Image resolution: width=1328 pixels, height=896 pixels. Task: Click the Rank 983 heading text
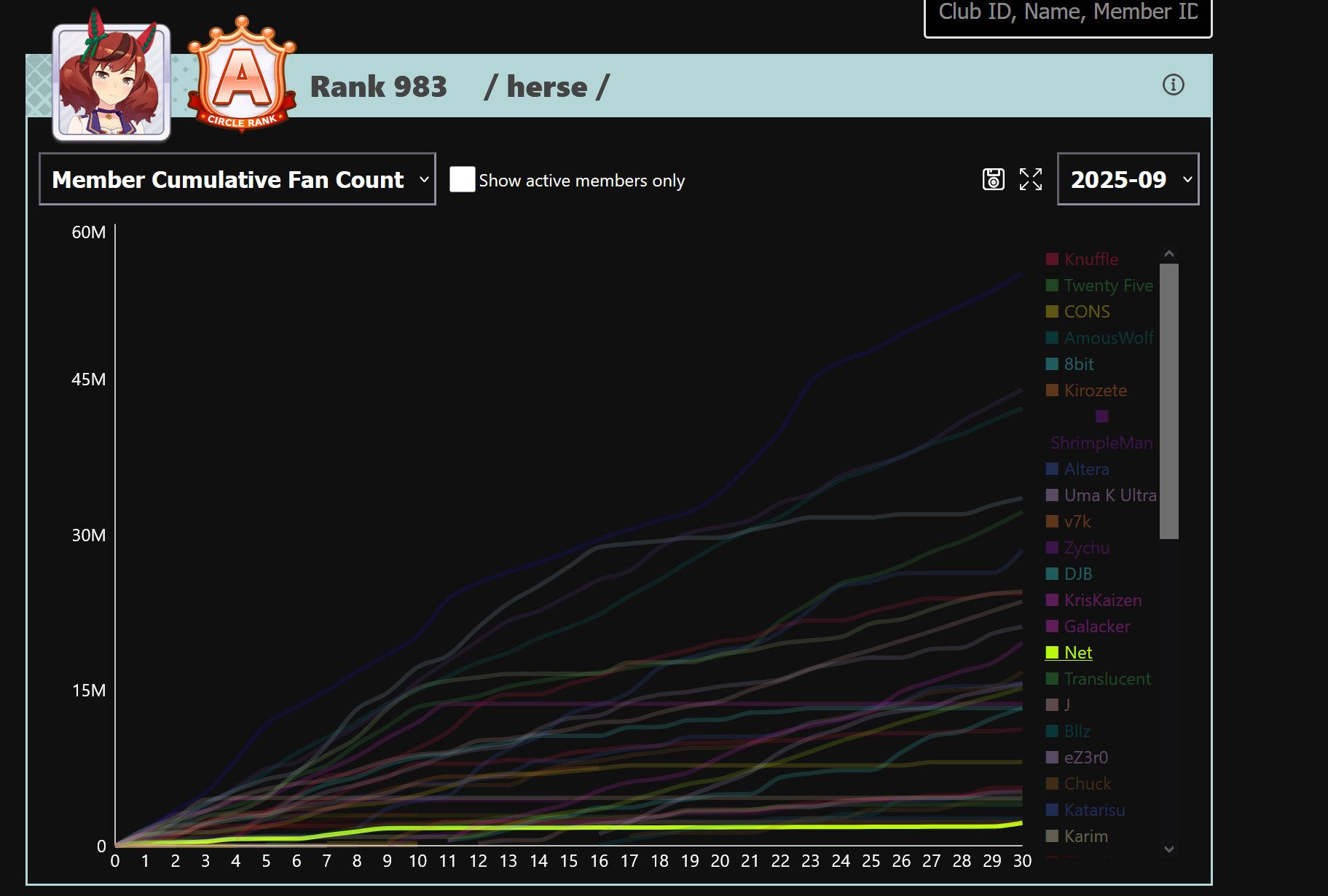379,87
